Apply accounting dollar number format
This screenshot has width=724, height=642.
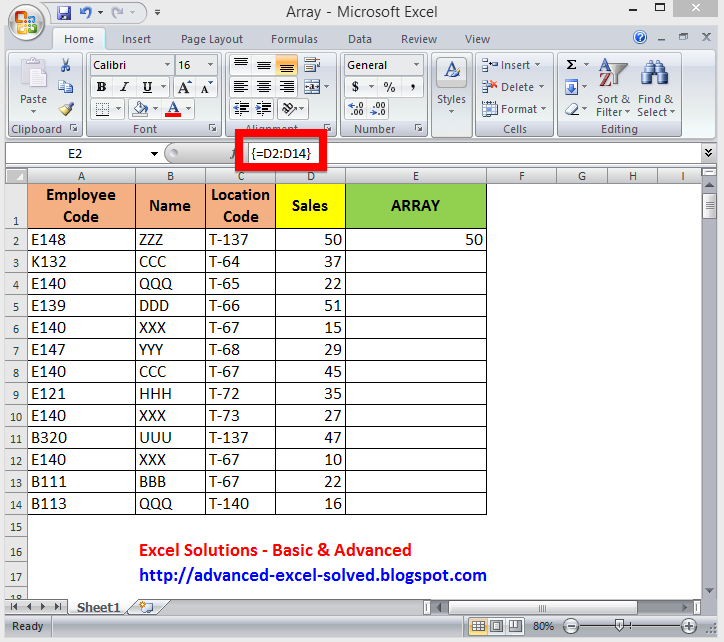pyautogui.click(x=355, y=87)
